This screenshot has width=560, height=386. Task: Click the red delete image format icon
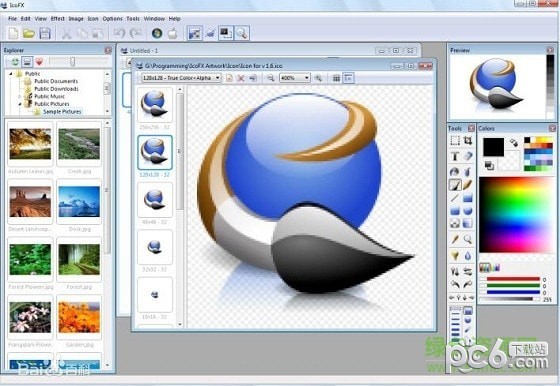point(241,78)
